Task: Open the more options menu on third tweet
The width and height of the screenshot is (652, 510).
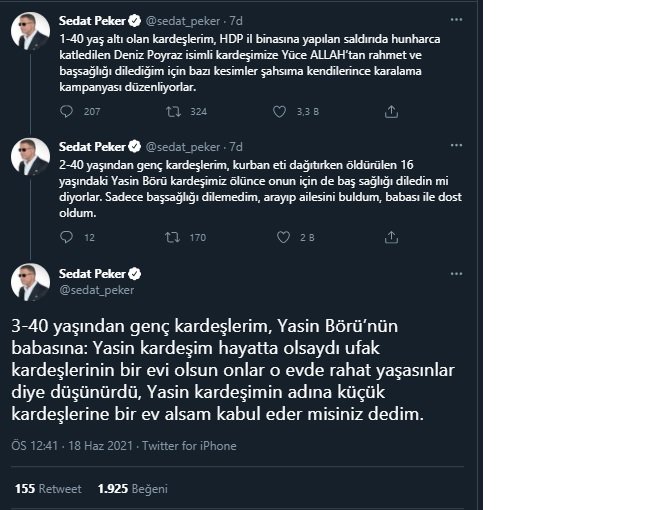Action: (456, 274)
